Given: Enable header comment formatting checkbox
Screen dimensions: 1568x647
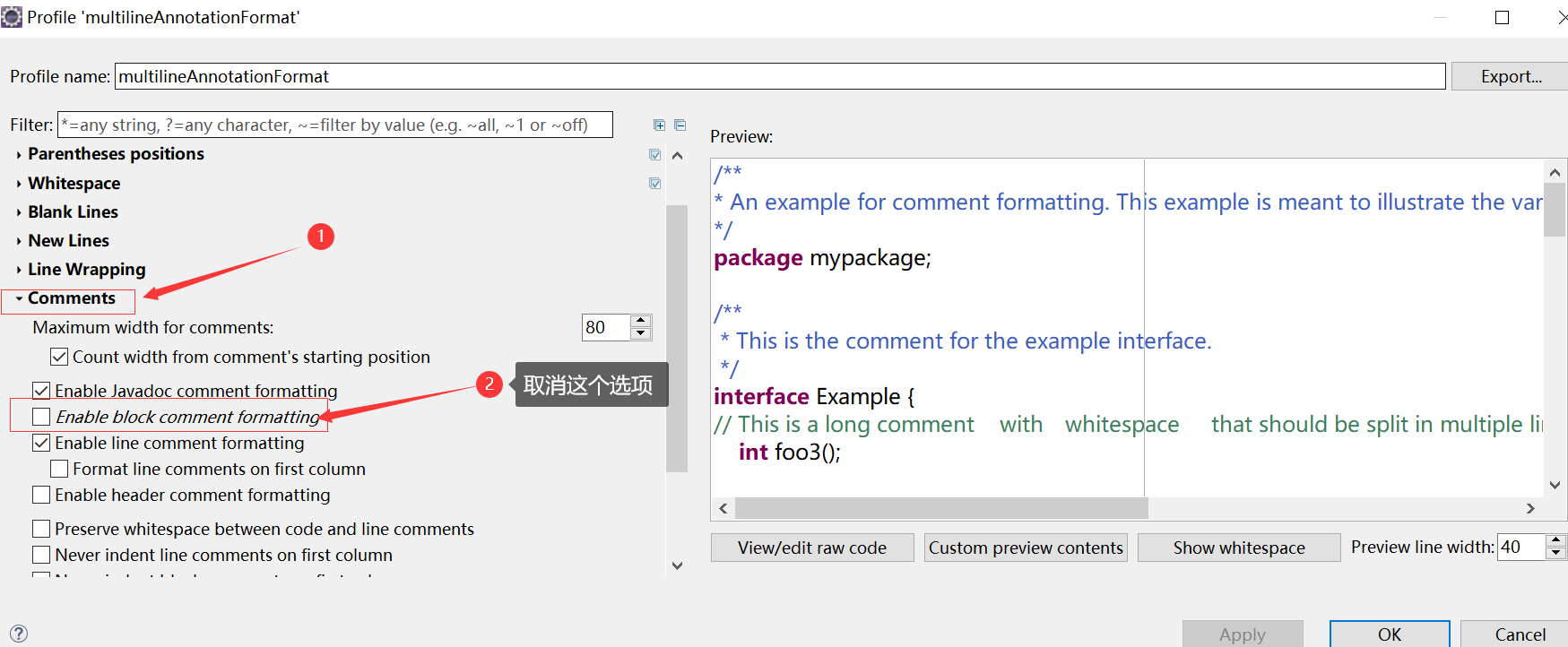Looking at the screenshot, I should 41,495.
